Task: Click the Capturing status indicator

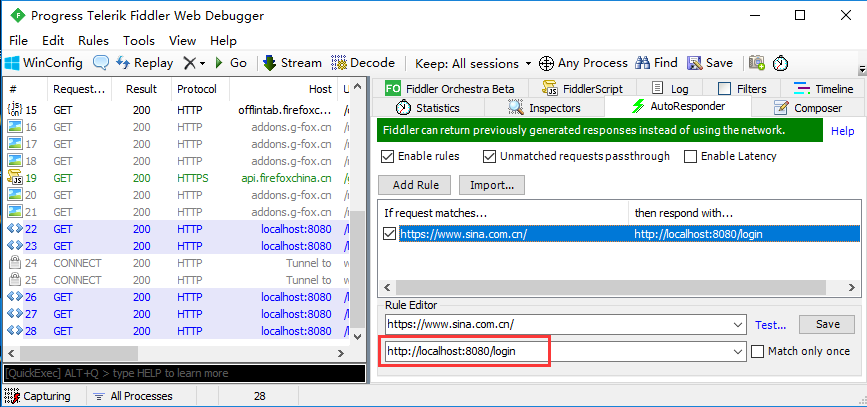Action: click(x=39, y=396)
